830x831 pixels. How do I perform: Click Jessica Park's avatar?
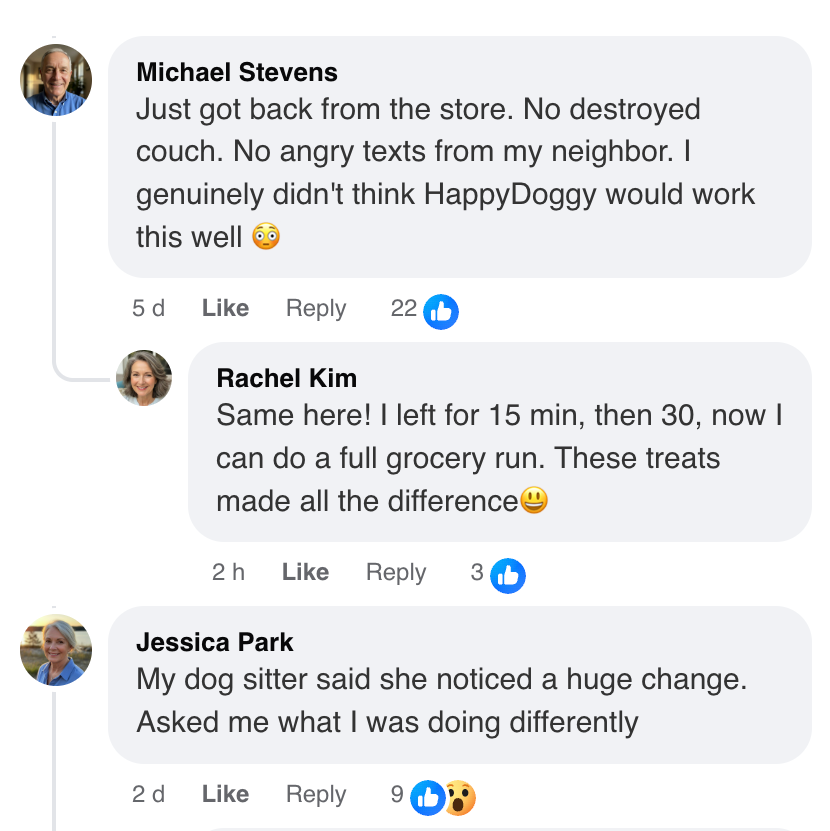(56, 650)
